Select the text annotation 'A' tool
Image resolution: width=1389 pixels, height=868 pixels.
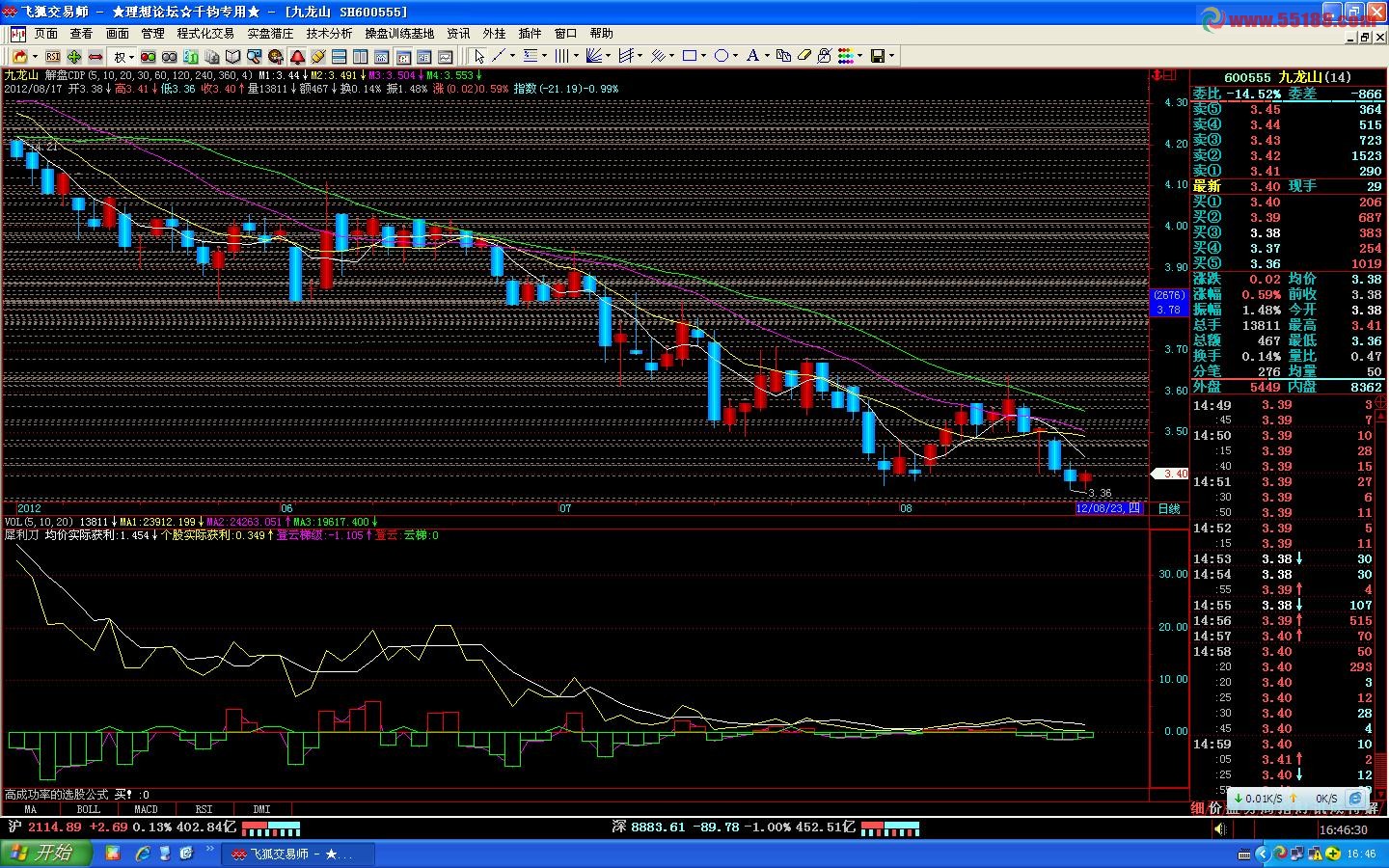[752, 57]
